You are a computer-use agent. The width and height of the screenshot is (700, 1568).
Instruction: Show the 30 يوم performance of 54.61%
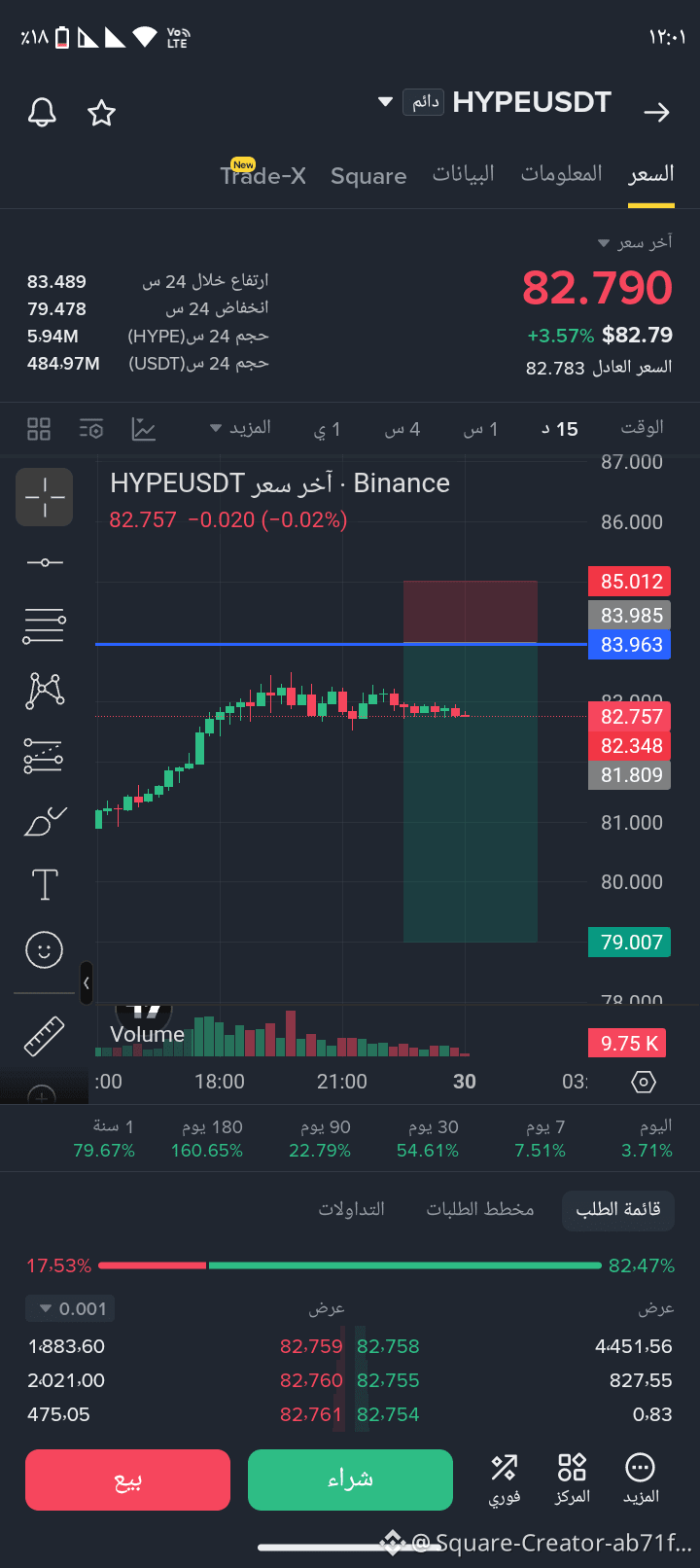coord(428,1139)
